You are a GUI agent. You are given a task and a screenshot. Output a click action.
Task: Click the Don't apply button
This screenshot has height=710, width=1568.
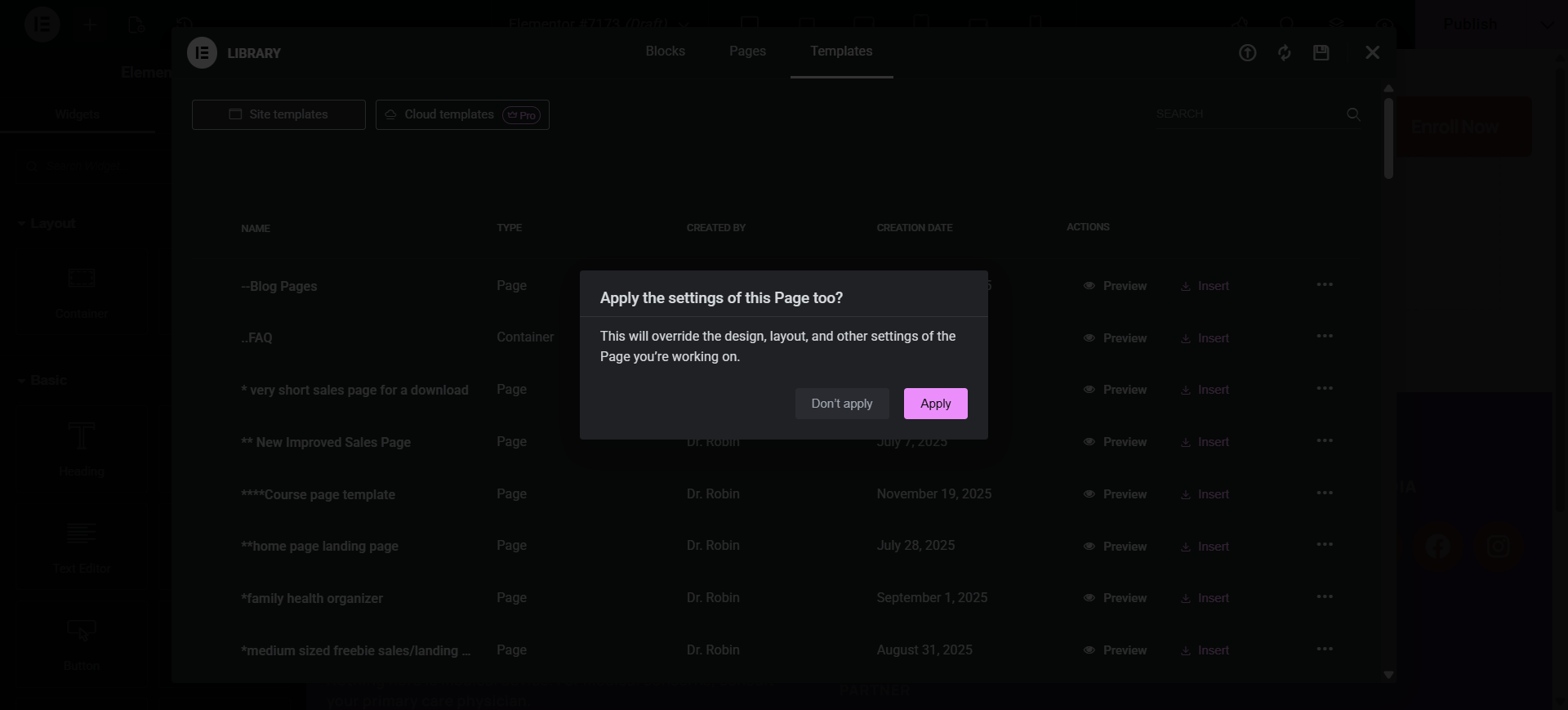[842, 404]
